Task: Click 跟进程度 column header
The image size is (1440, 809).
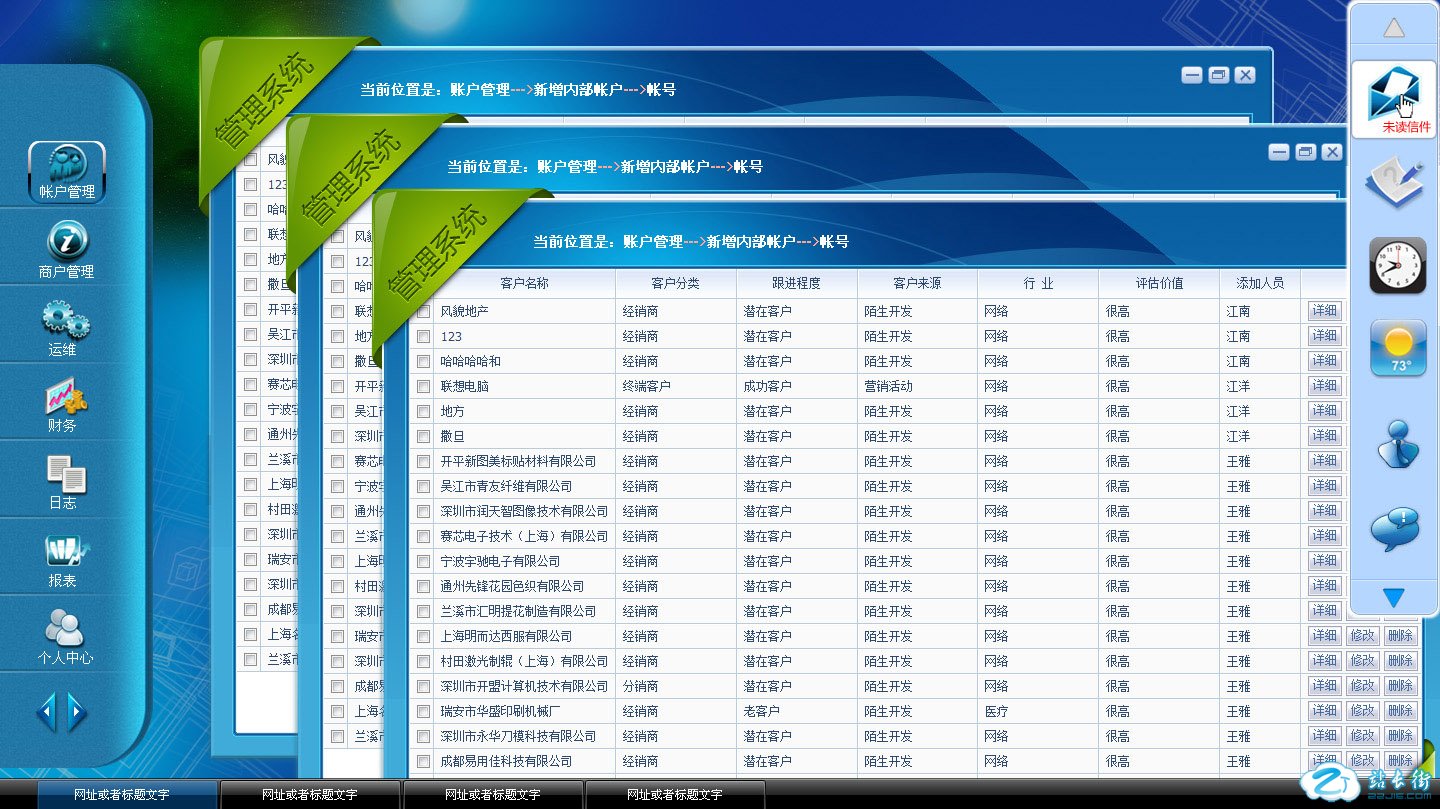Action: pyautogui.click(x=796, y=284)
